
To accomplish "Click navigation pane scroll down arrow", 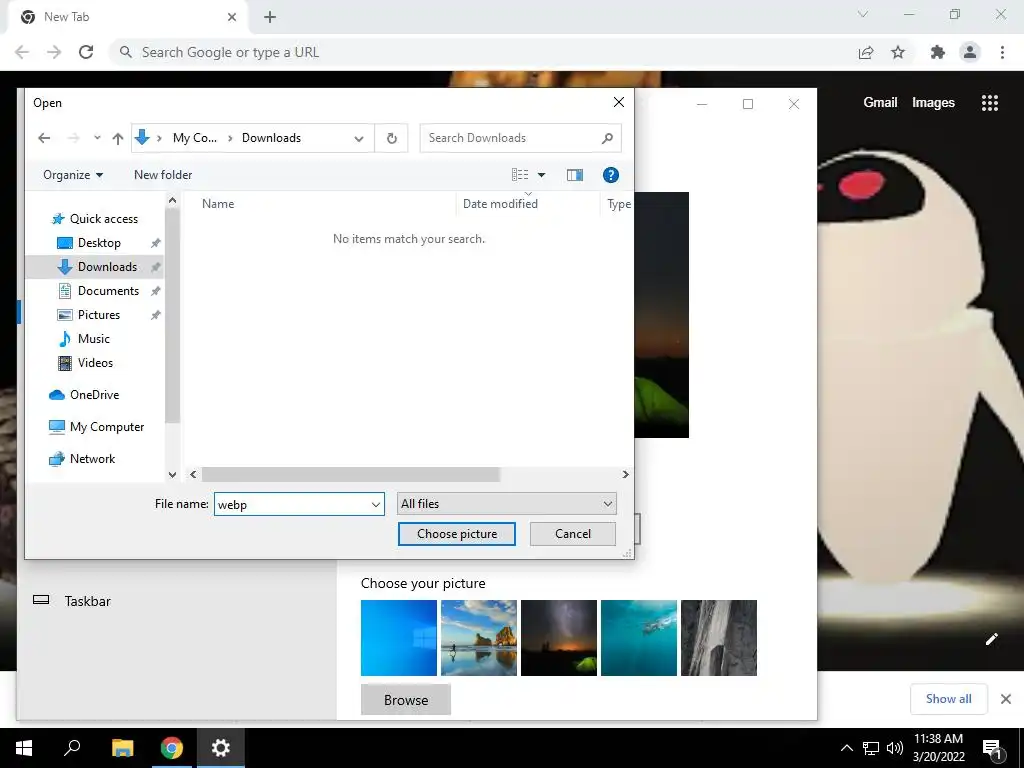I will [172, 475].
